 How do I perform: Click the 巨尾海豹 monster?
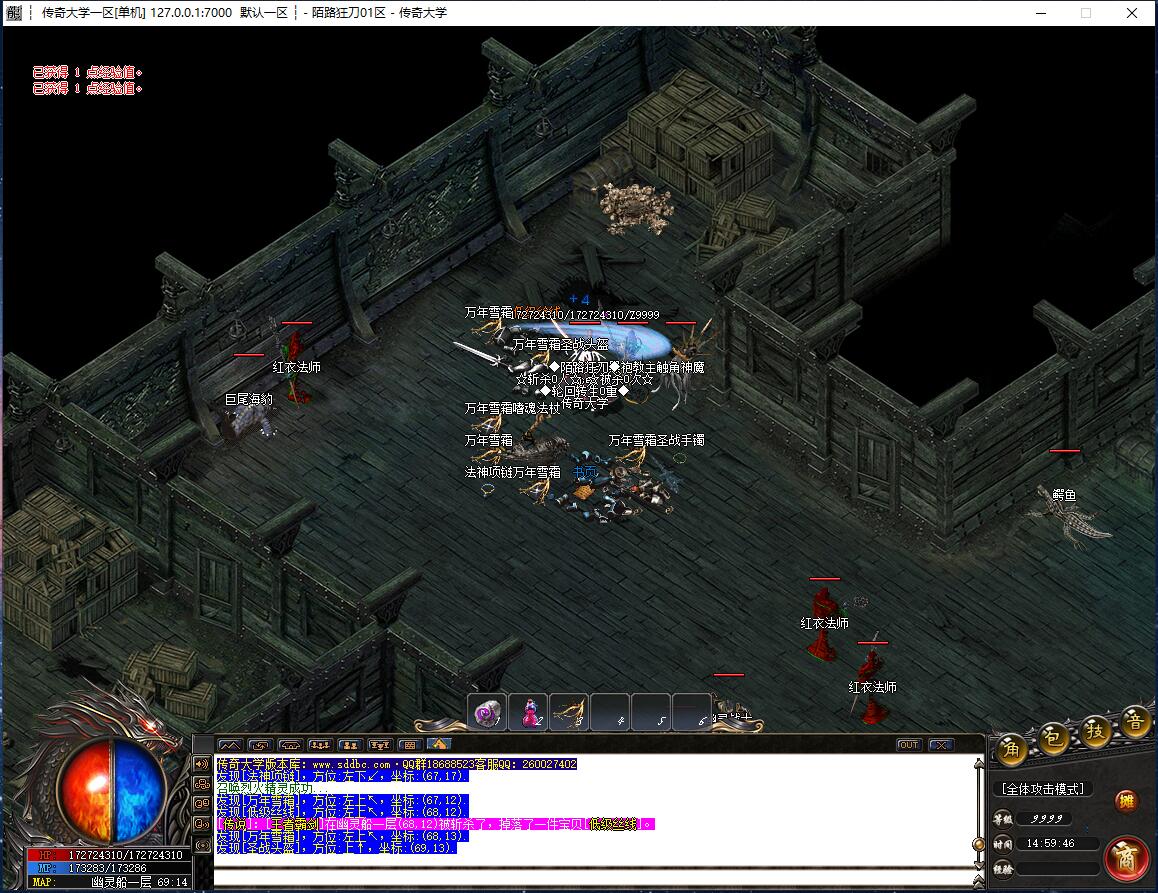click(x=250, y=419)
